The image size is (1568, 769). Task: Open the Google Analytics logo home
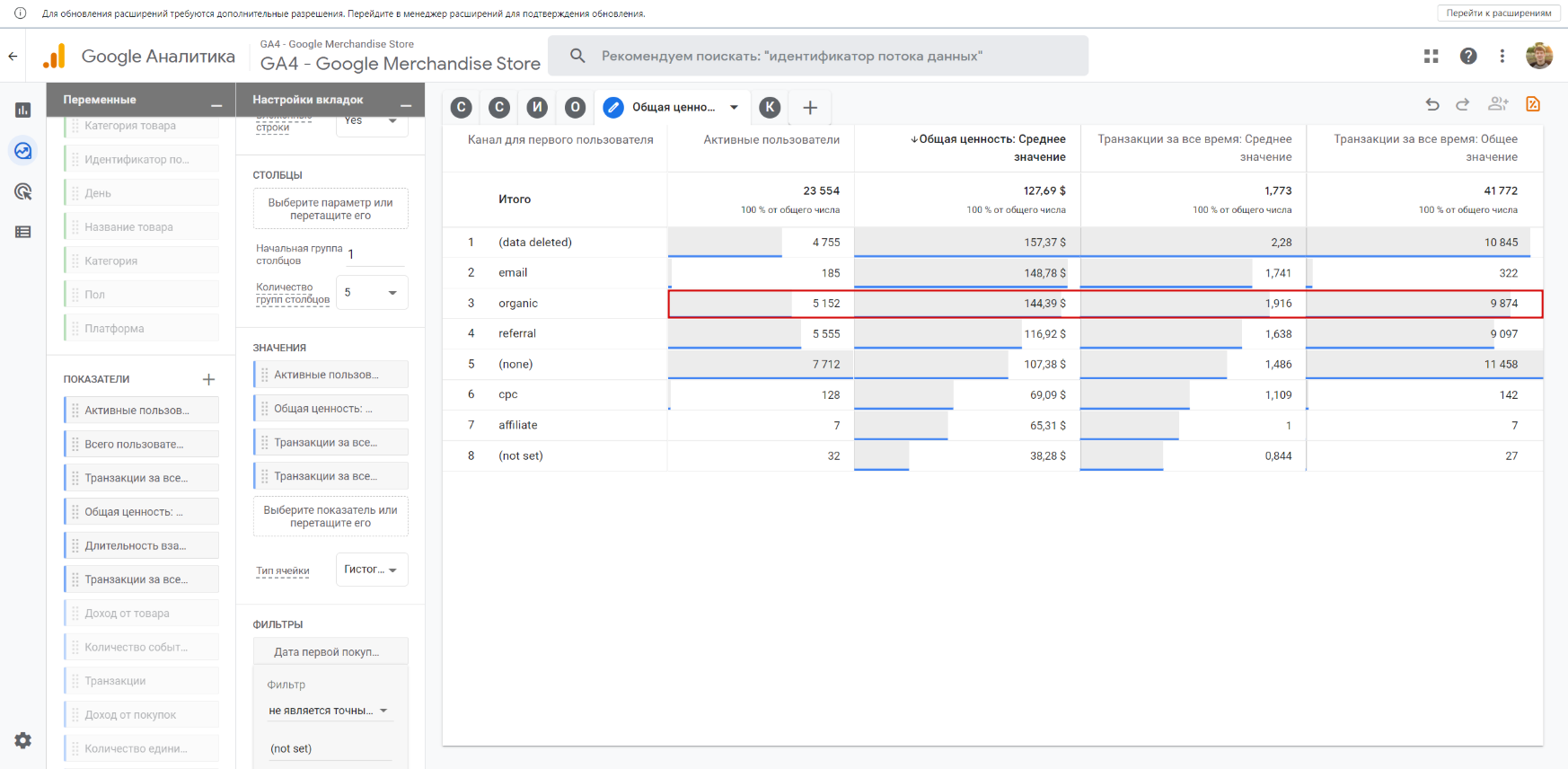click(54, 56)
